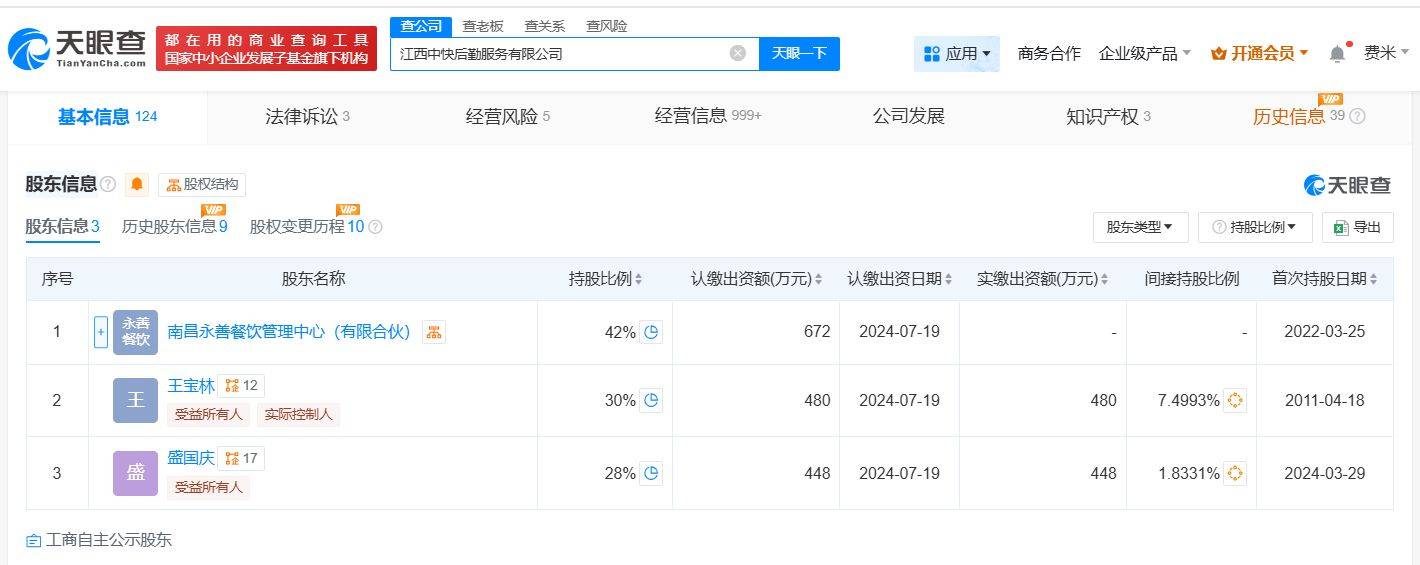Click the 2022-03-25 date cell
Image resolution: width=1420 pixels, height=565 pixels.
pos(1324,332)
